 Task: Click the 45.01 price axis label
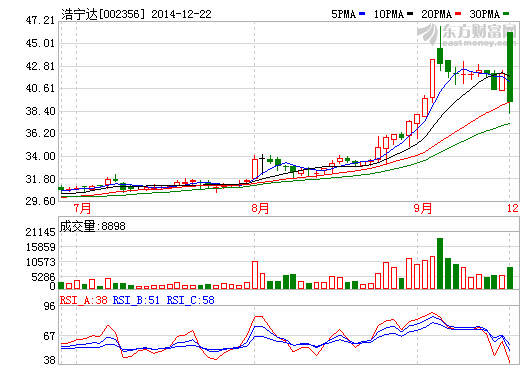click(40, 43)
